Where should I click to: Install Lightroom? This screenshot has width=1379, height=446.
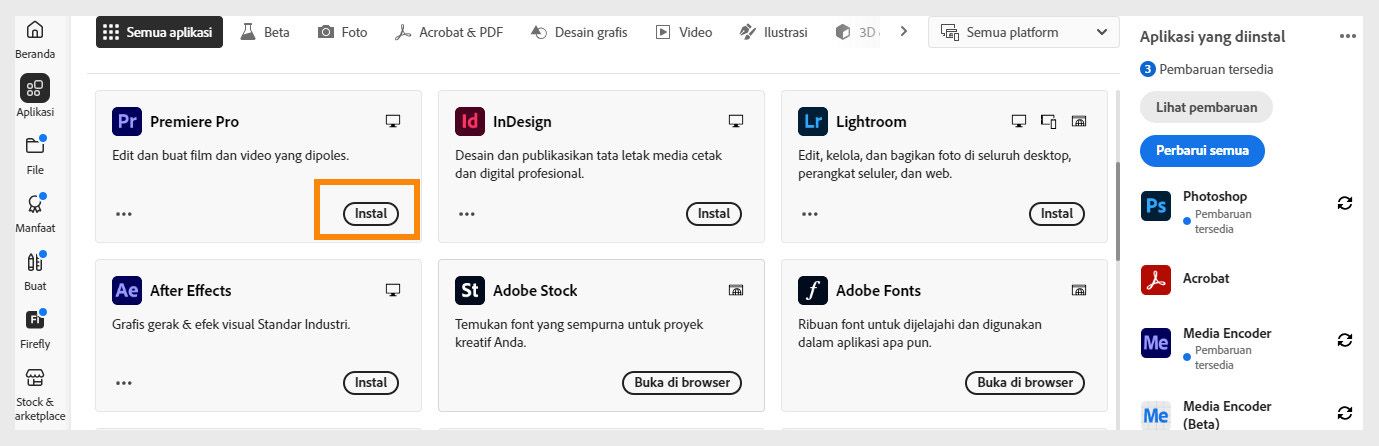pyautogui.click(x=1057, y=213)
